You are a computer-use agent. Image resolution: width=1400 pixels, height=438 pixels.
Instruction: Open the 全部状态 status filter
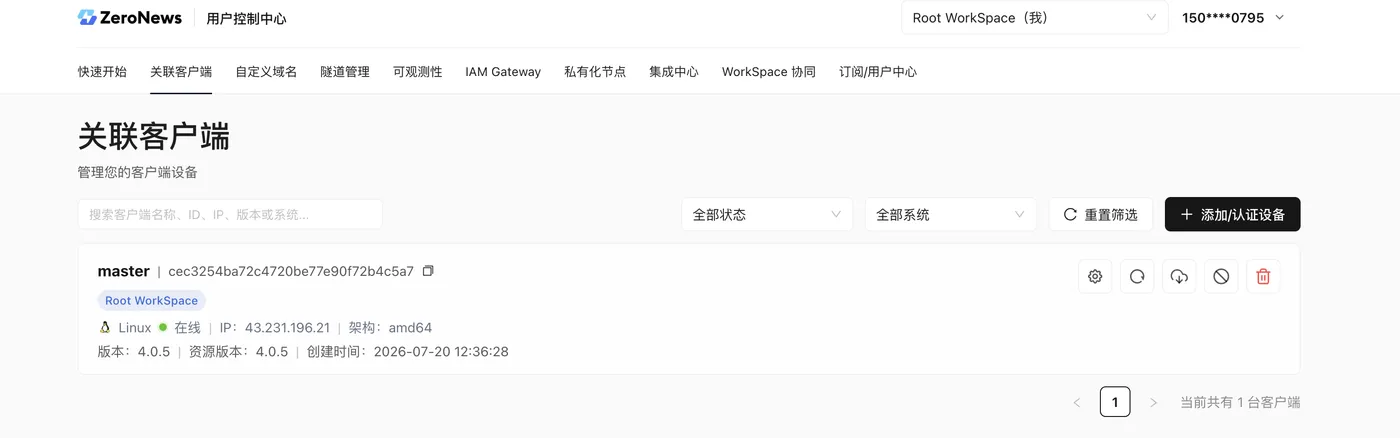pos(767,214)
